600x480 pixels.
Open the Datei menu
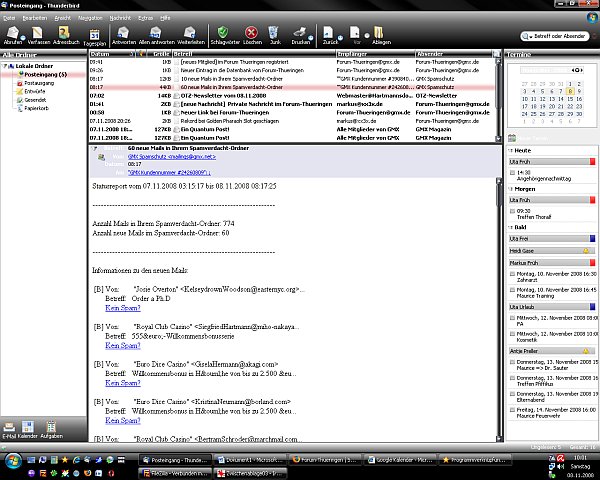click(x=9, y=18)
